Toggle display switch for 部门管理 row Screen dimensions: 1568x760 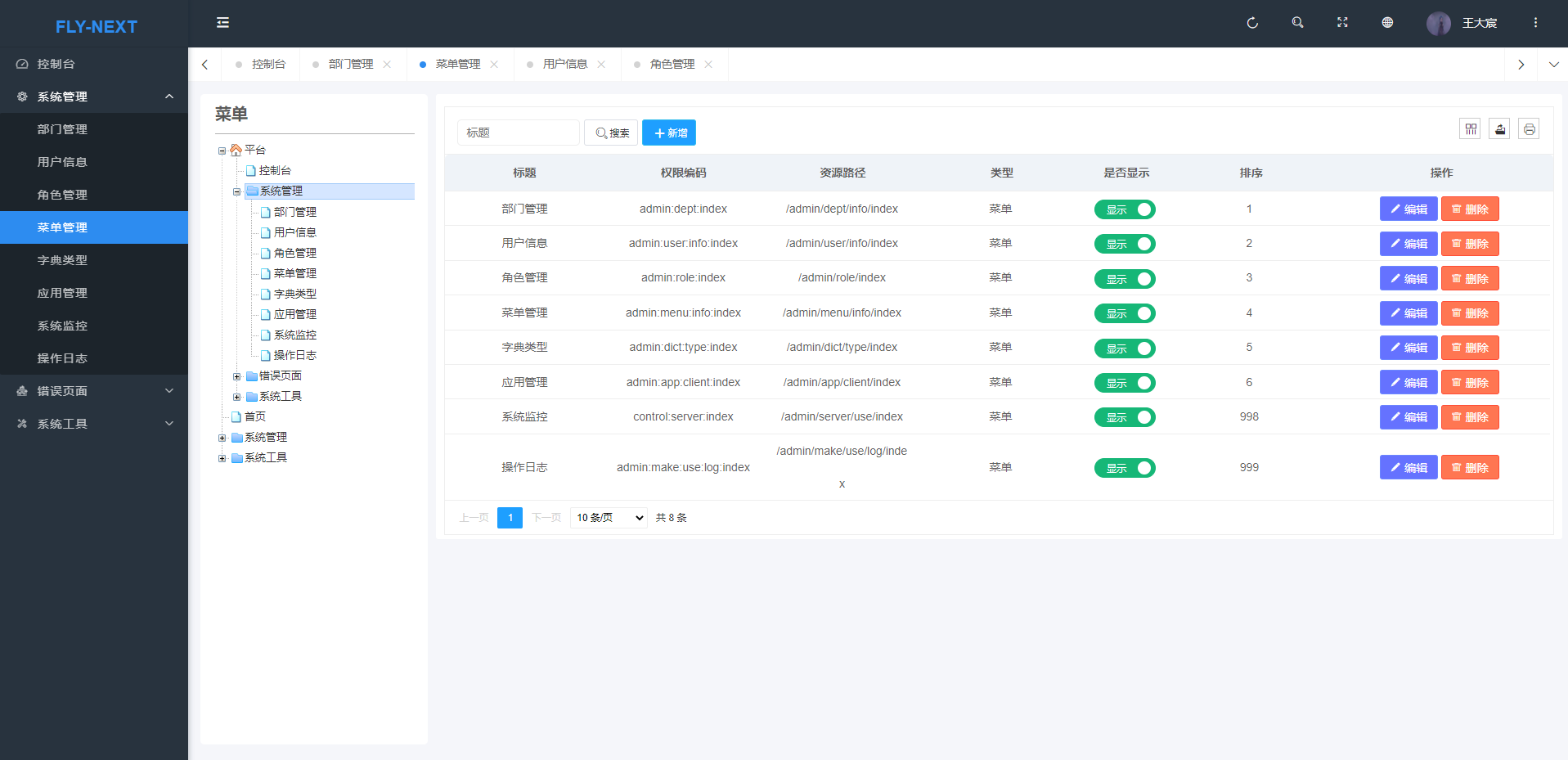click(1125, 209)
